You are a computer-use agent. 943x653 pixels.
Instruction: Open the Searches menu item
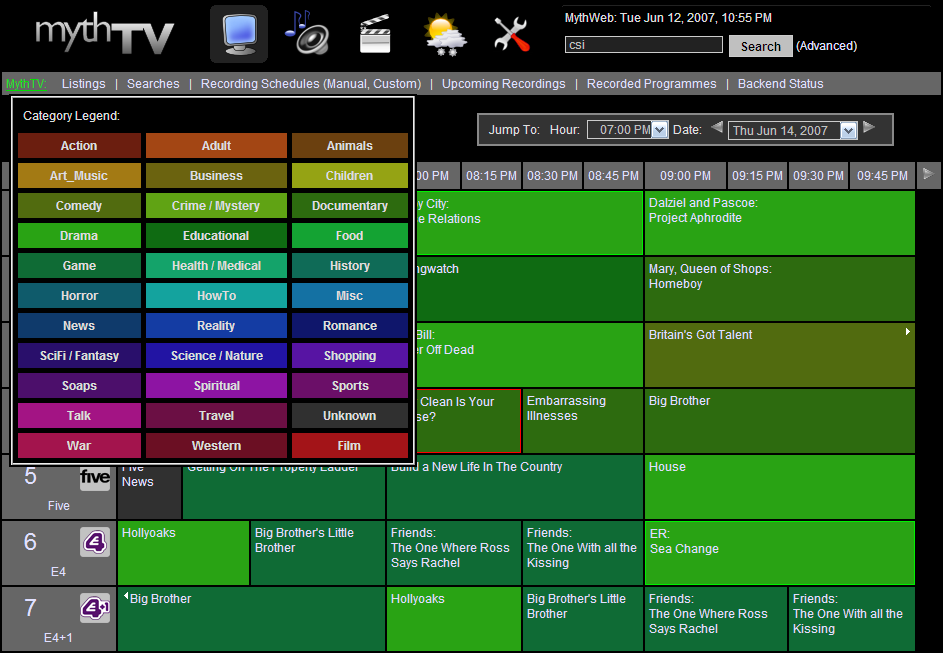[153, 84]
